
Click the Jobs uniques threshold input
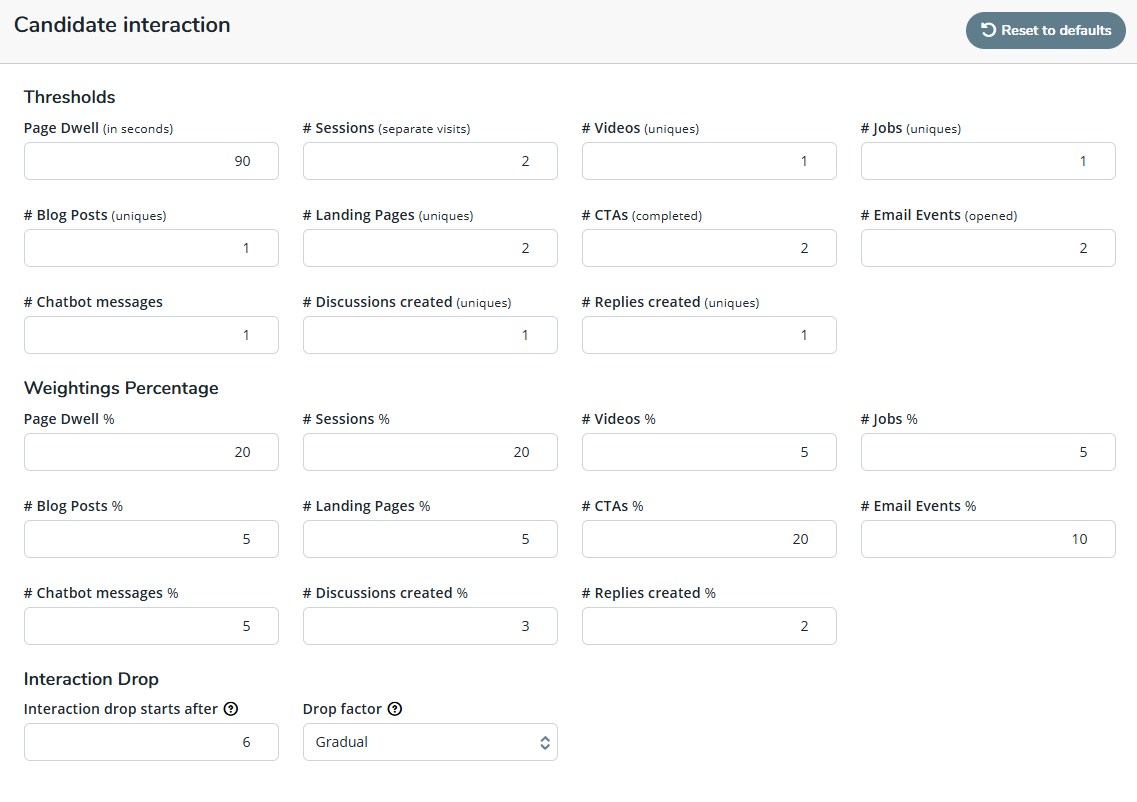click(x=987, y=161)
